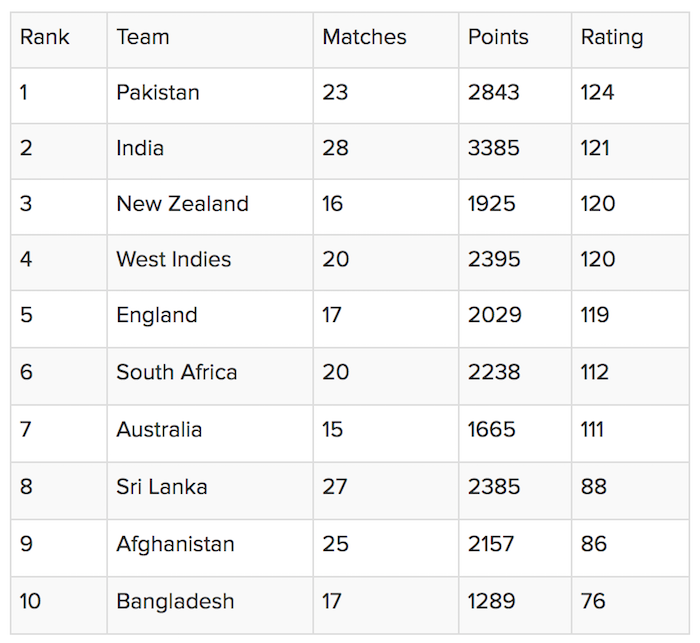Select the Afghanistan team cell
Image resolution: width=700 pixels, height=643 pixels.
pyautogui.click(x=175, y=545)
